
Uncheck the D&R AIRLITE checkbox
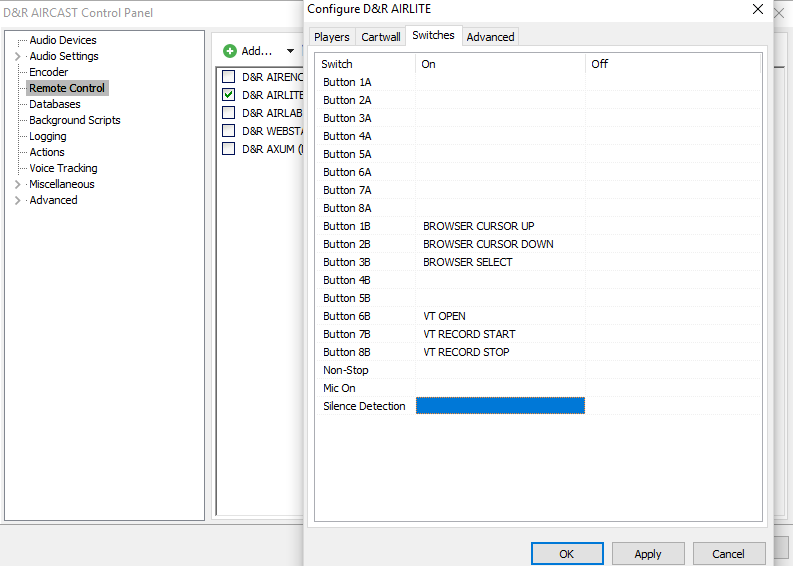[x=229, y=95]
